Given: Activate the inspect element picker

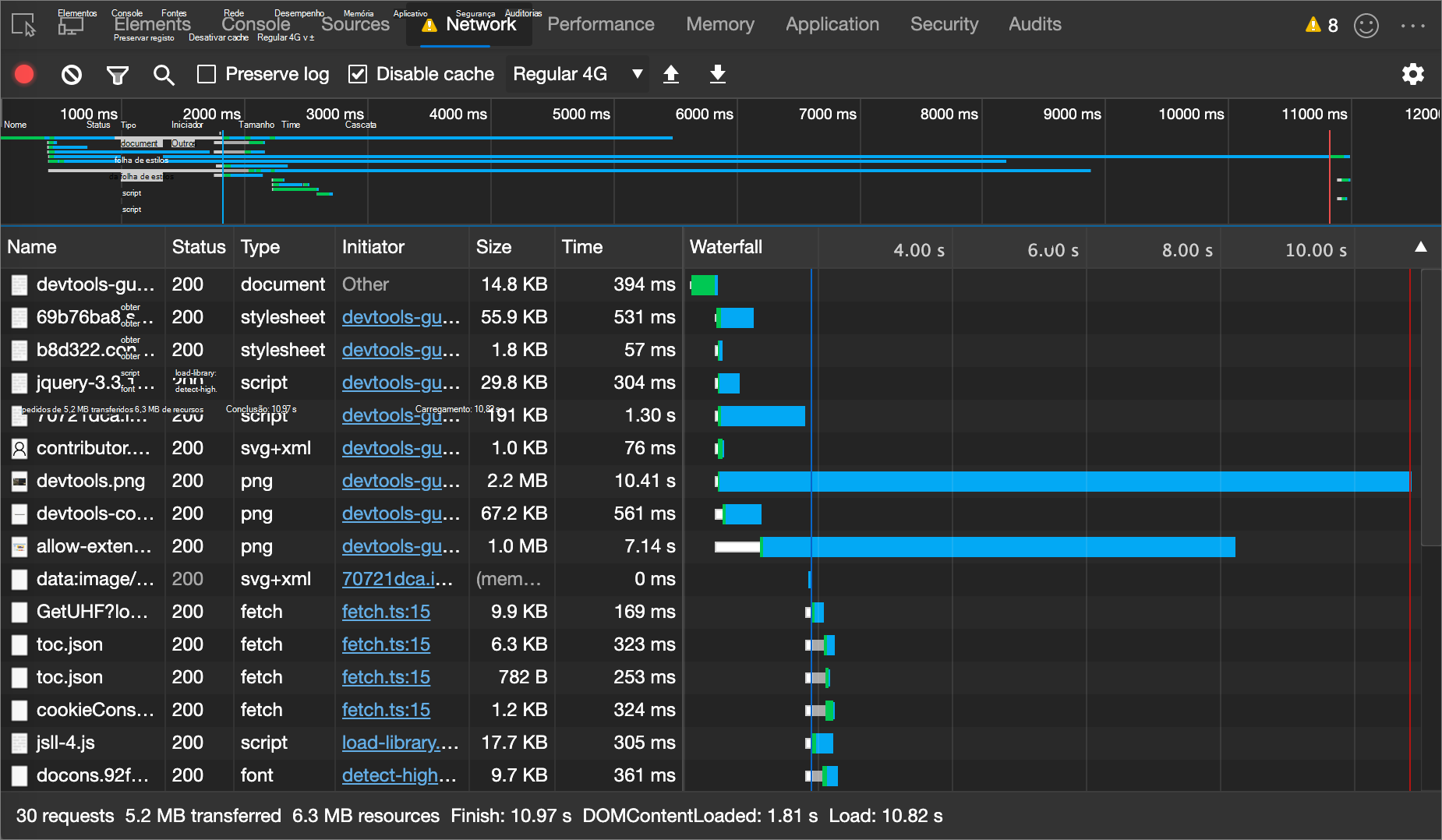Looking at the screenshot, I should coord(24,25).
